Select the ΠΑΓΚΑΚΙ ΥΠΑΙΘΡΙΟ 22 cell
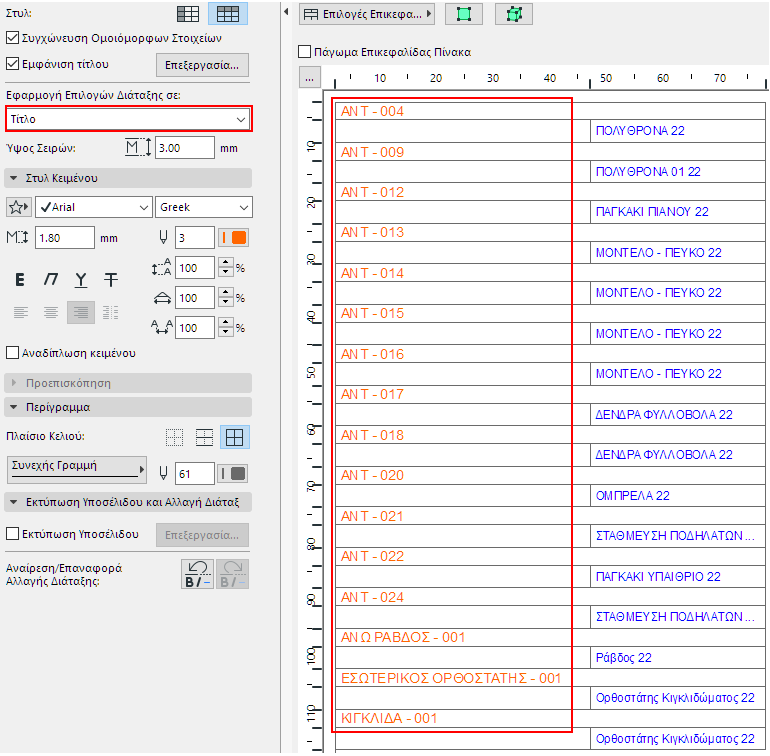770x756 pixels. point(678,577)
